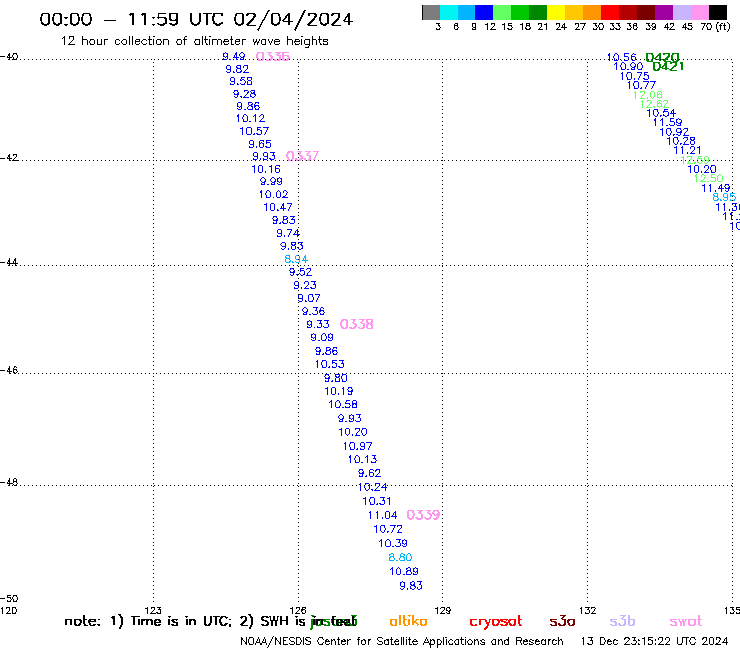Click the pink legend color swatch

point(699,12)
